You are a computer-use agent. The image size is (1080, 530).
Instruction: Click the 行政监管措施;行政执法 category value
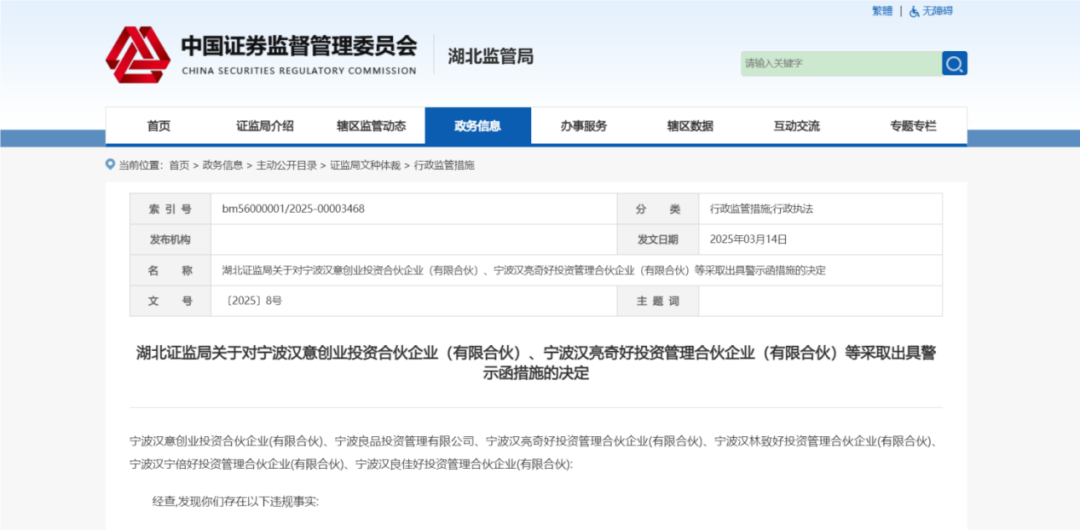point(761,209)
